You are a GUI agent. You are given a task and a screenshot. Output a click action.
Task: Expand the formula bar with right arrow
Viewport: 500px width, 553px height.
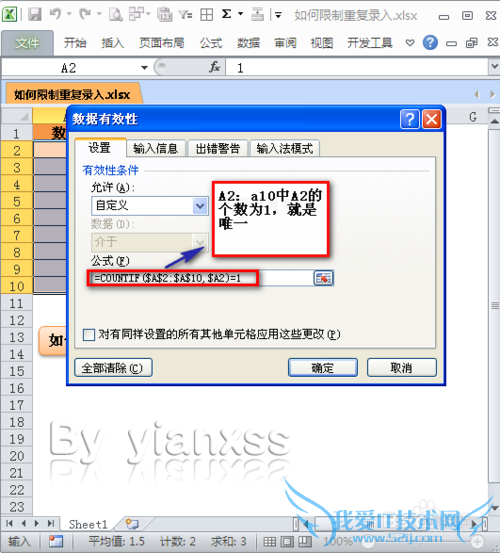(495, 67)
